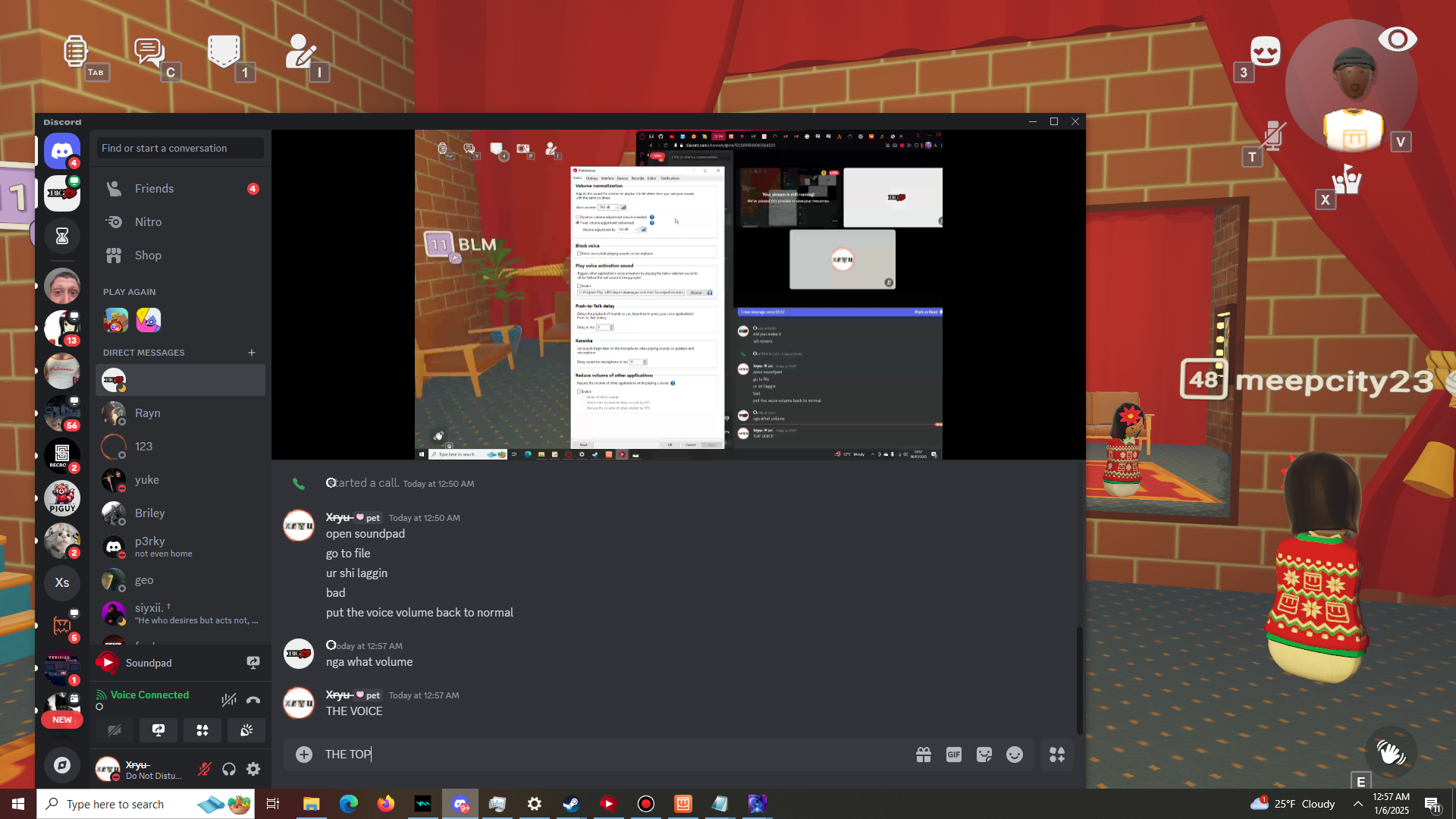This screenshot has width=1456, height=819.
Task: Toggle noise suppression icon
Action: [228, 700]
